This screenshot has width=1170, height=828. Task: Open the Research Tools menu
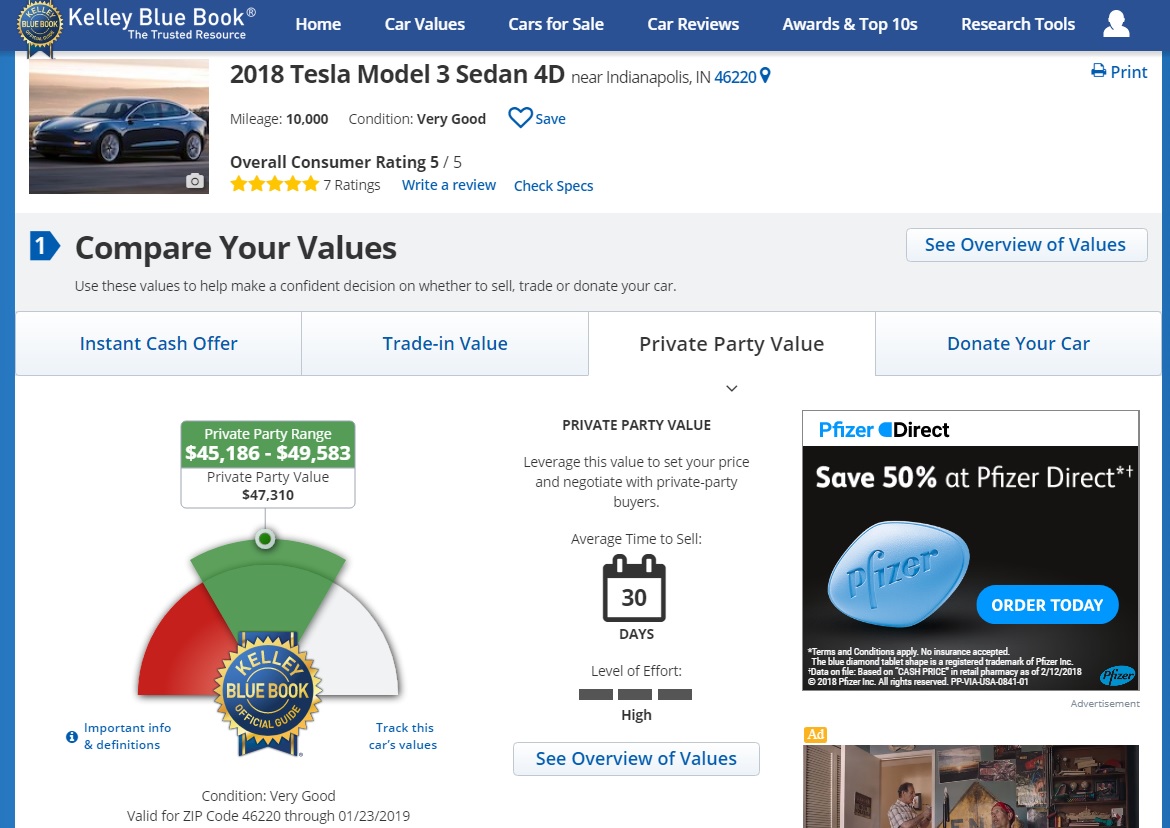point(1018,24)
